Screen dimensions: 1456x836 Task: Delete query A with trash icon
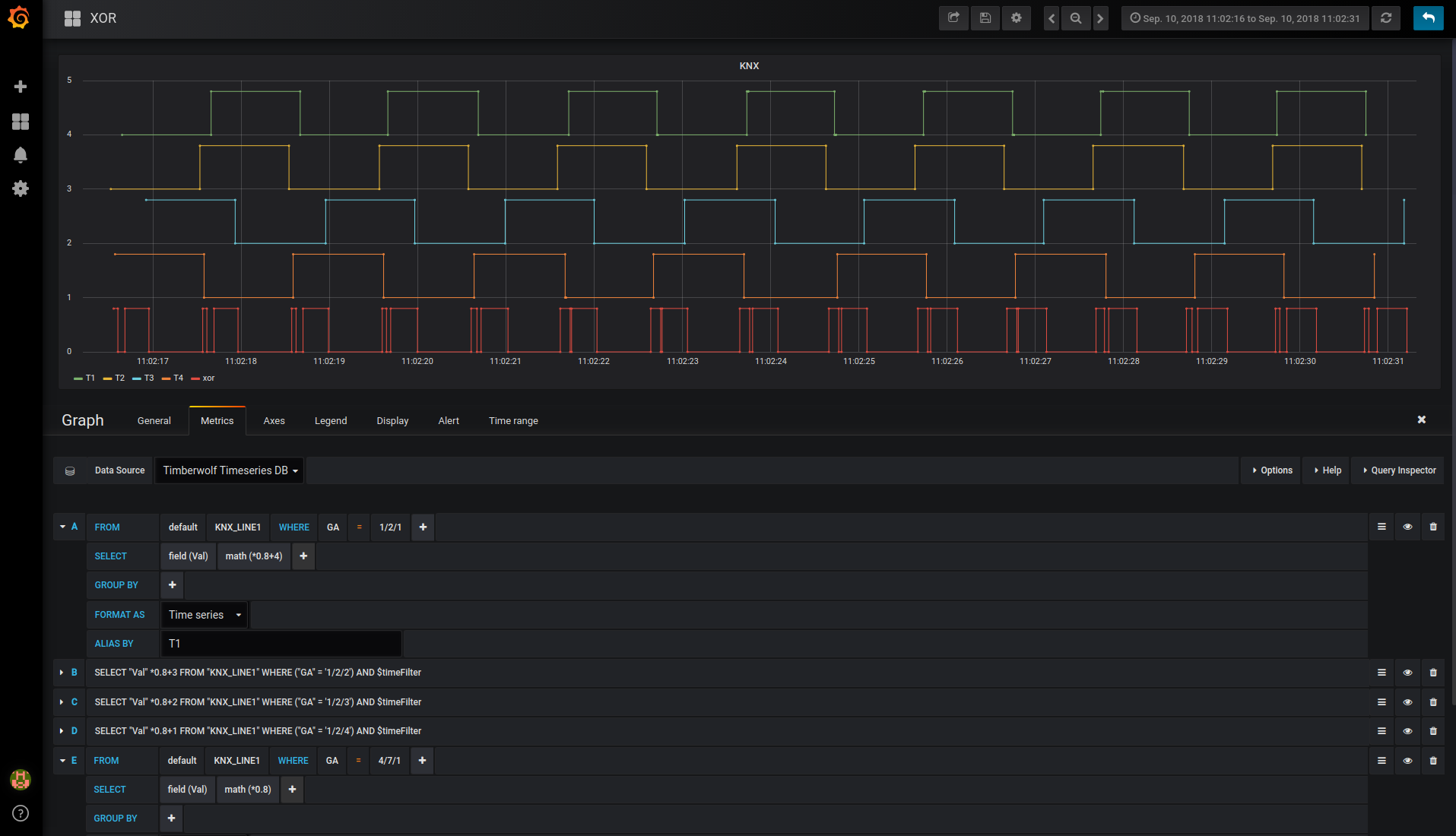coord(1433,527)
